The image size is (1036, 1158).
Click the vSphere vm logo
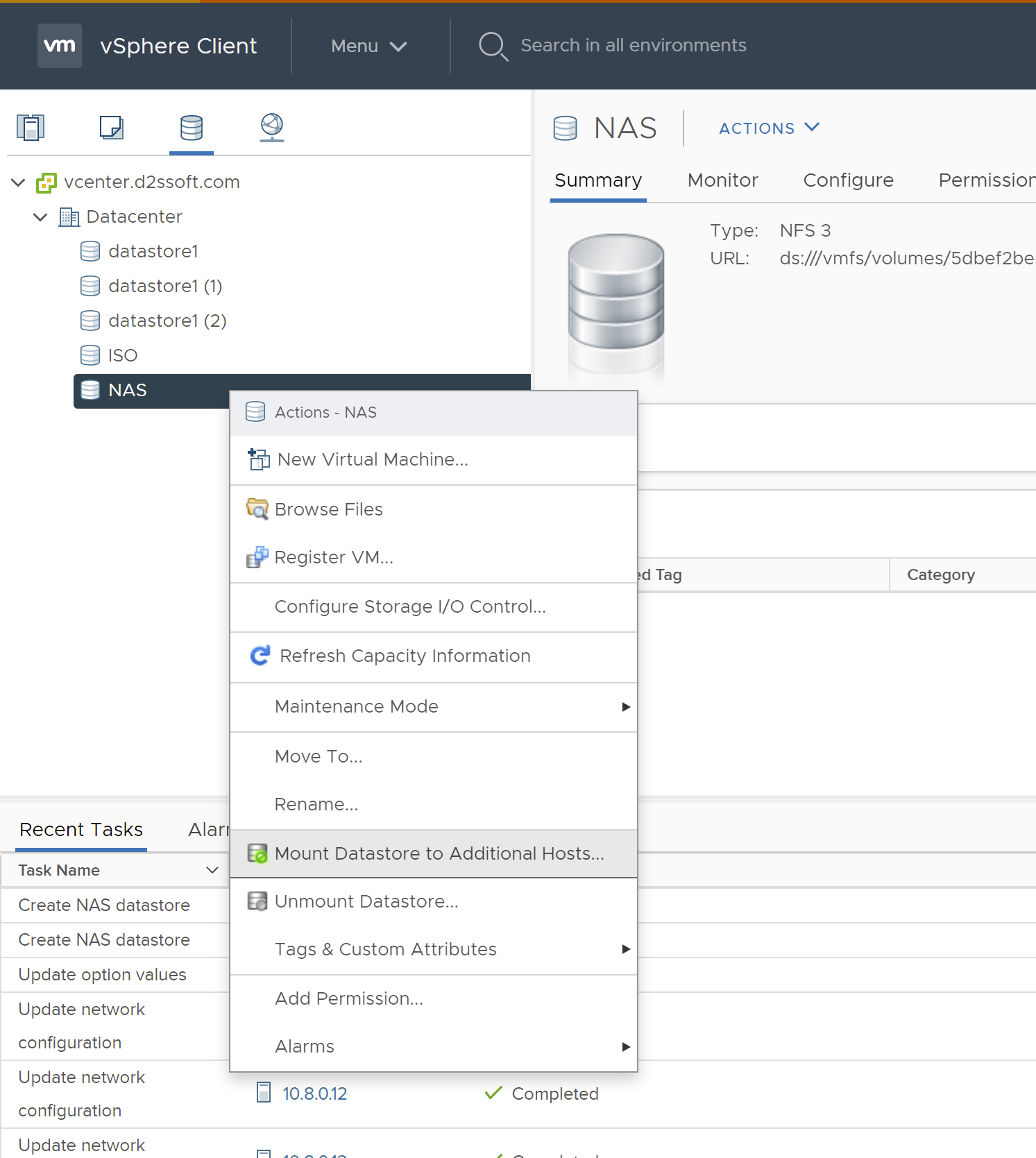[60, 46]
